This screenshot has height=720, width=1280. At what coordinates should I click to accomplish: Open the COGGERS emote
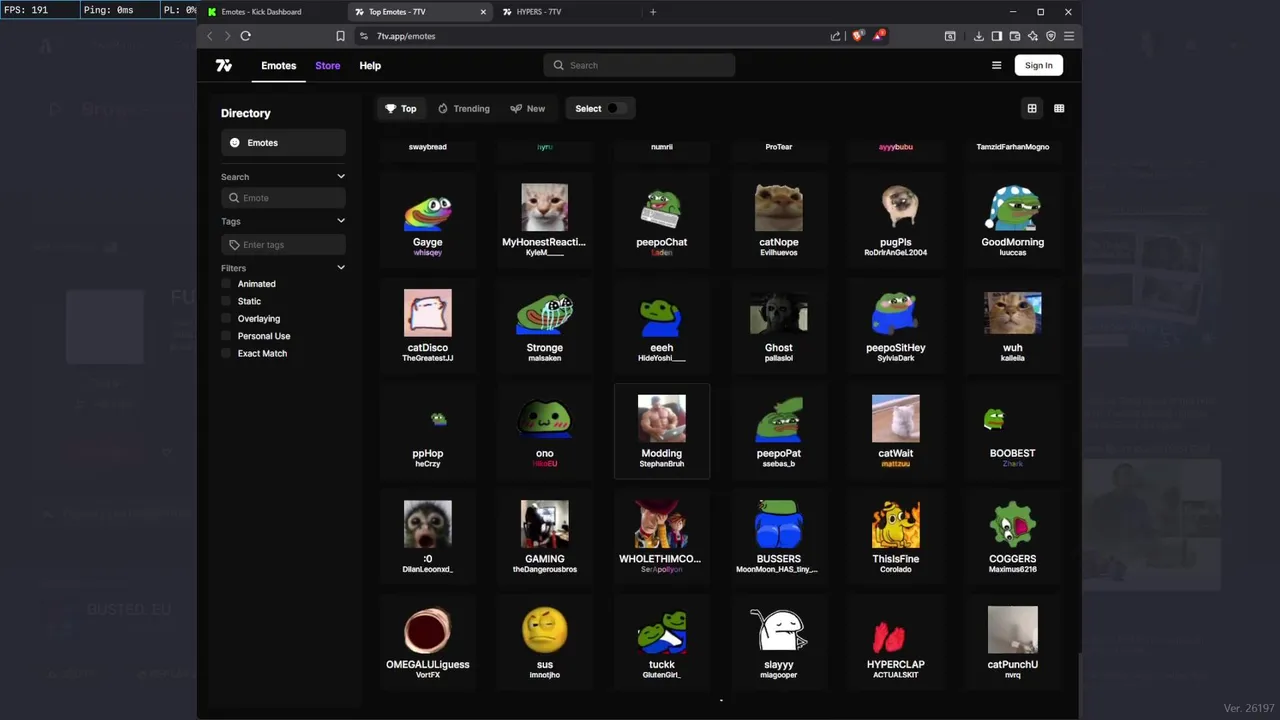point(1013,536)
